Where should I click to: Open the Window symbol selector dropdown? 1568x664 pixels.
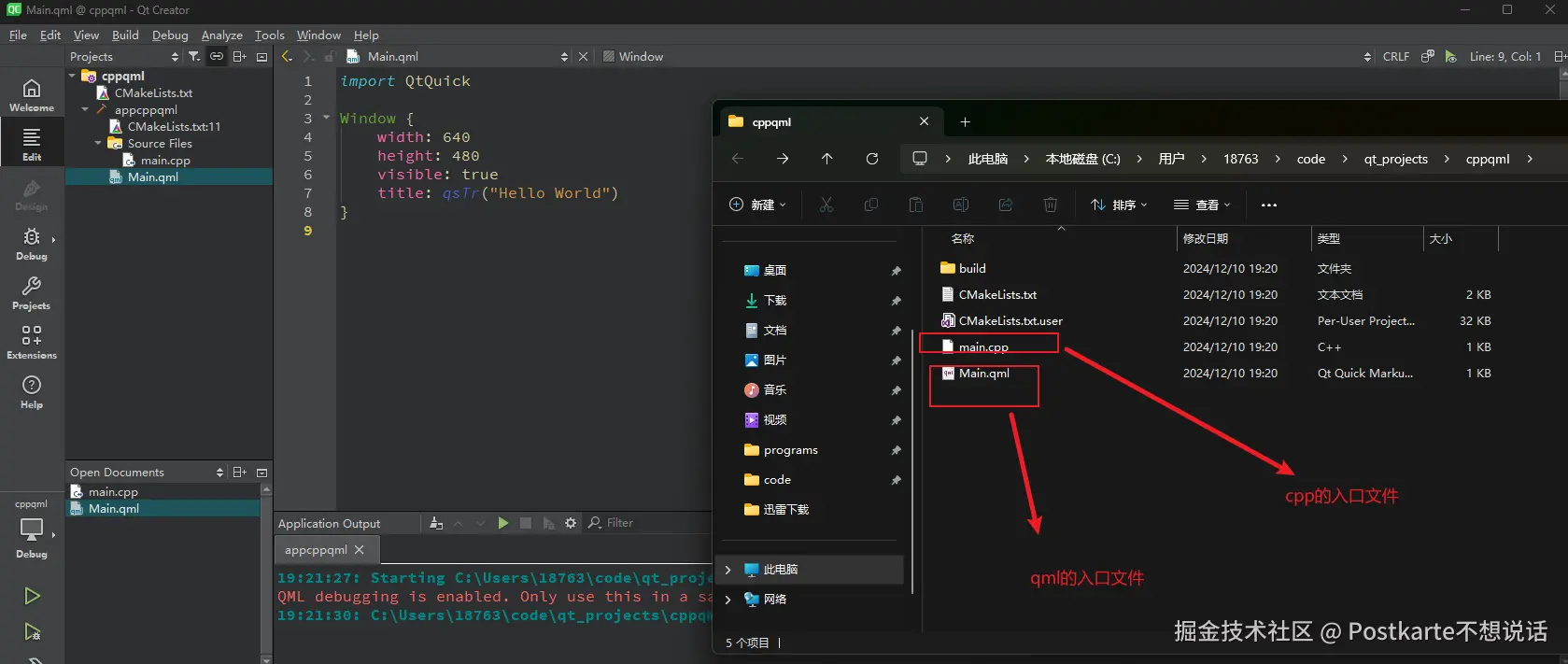click(1367, 56)
